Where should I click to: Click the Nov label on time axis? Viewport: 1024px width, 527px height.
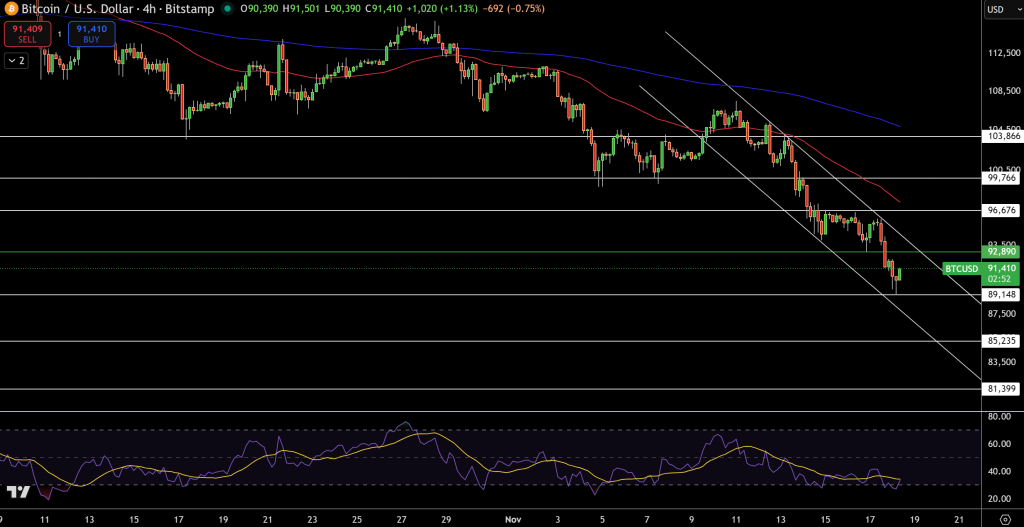click(x=513, y=519)
